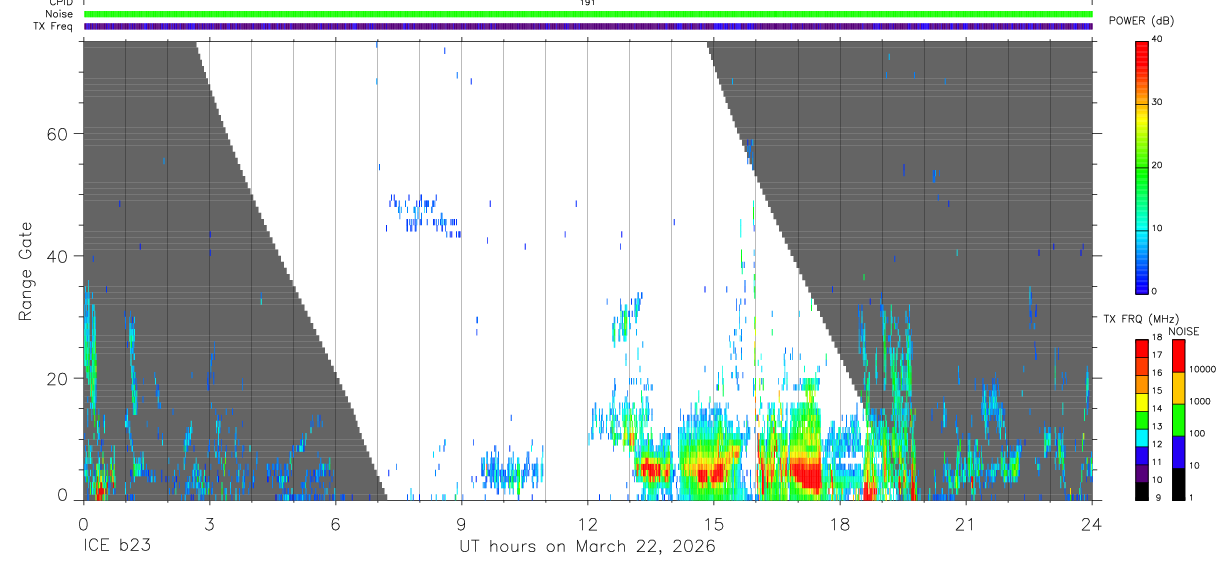Click the 40 label on the POWER scale
1228x567 pixels.
click(1159, 40)
